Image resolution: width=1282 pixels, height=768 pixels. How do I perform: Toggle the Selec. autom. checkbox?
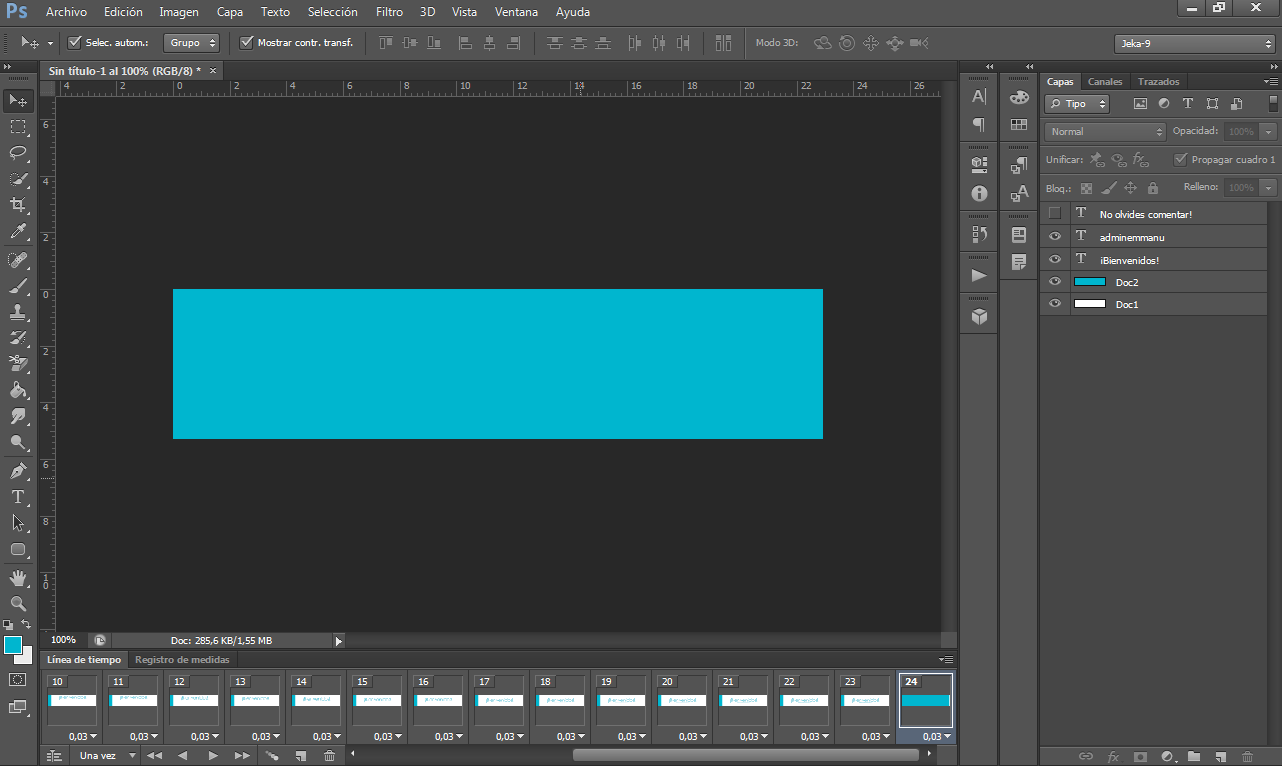click(x=74, y=43)
